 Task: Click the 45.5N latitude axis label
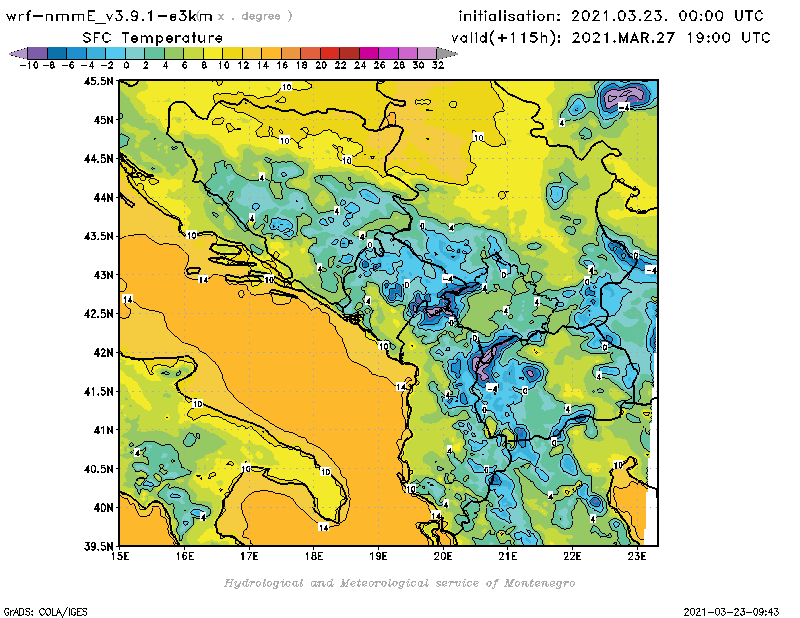tap(98, 81)
